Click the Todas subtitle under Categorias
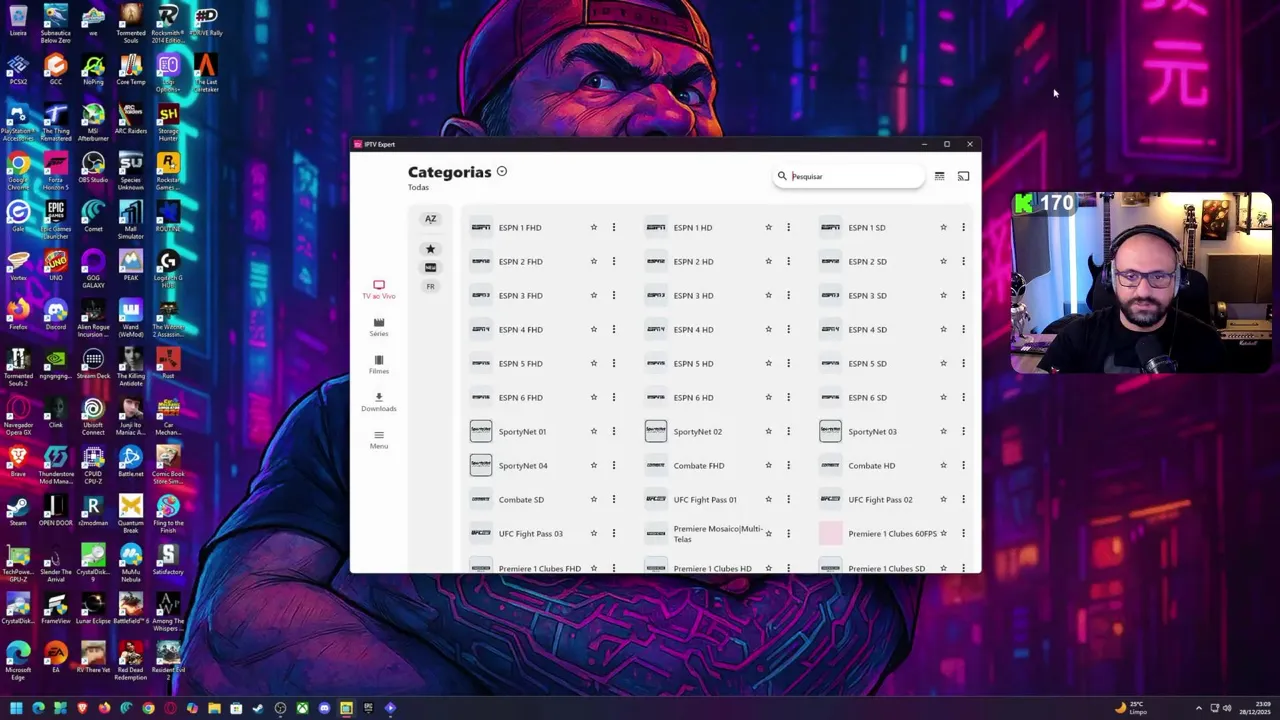This screenshot has width=1280, height=720. (418, 187)
